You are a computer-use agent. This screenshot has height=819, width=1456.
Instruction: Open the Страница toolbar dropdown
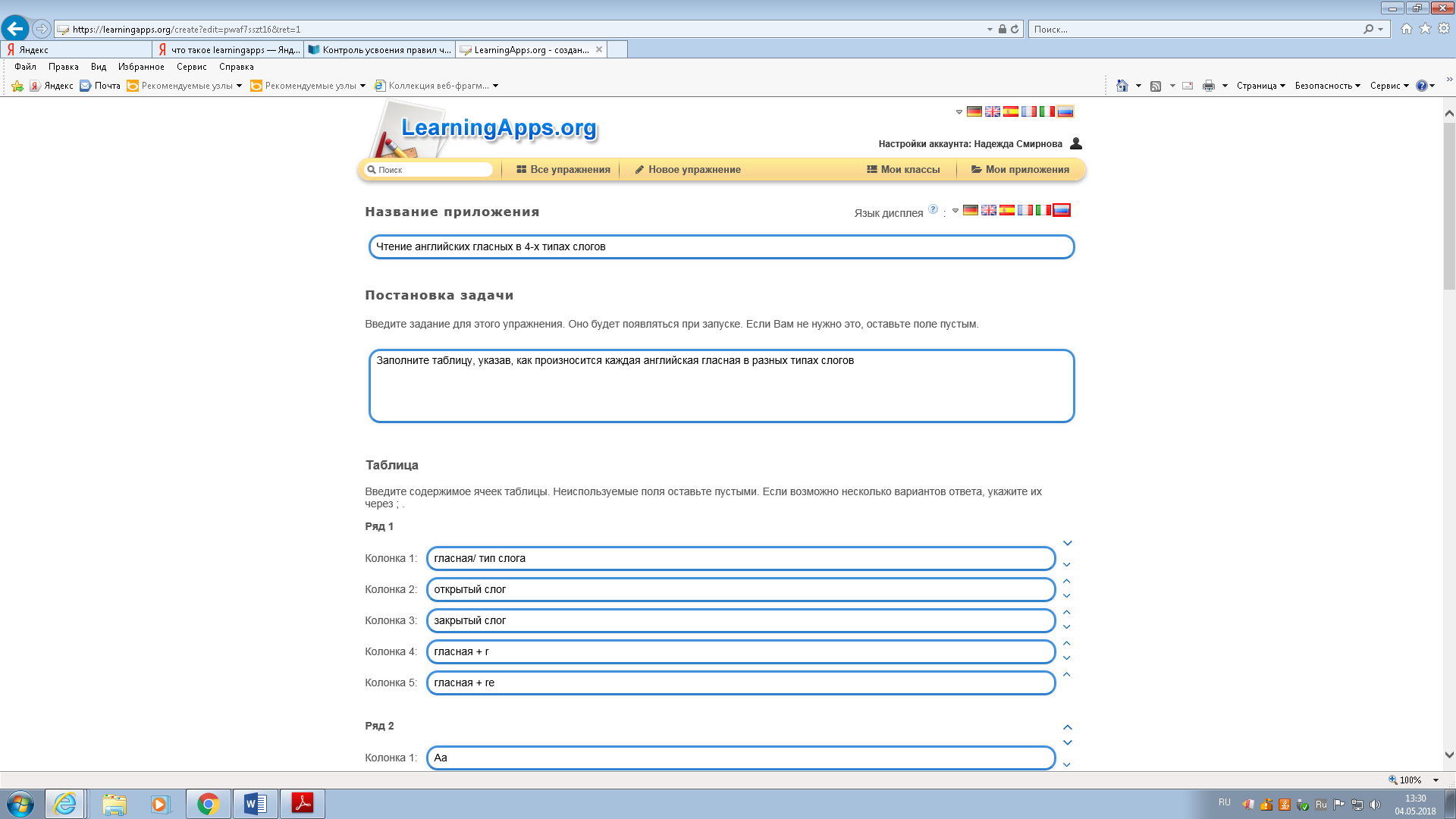(x=1260, y=86)
